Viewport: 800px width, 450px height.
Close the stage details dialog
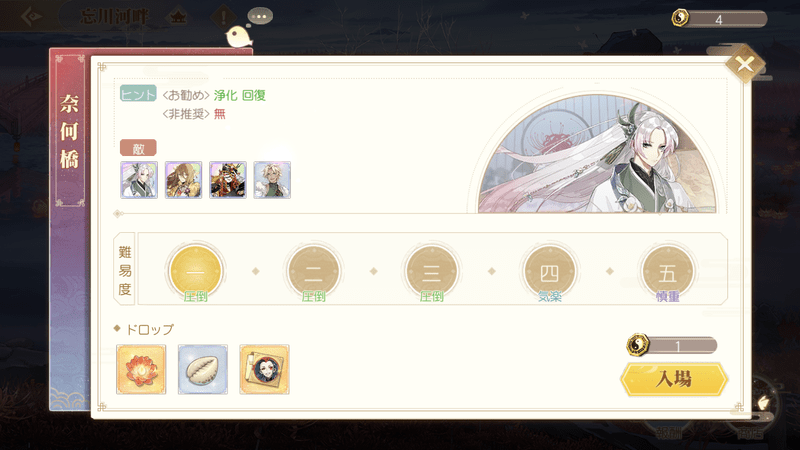(745, 64)
